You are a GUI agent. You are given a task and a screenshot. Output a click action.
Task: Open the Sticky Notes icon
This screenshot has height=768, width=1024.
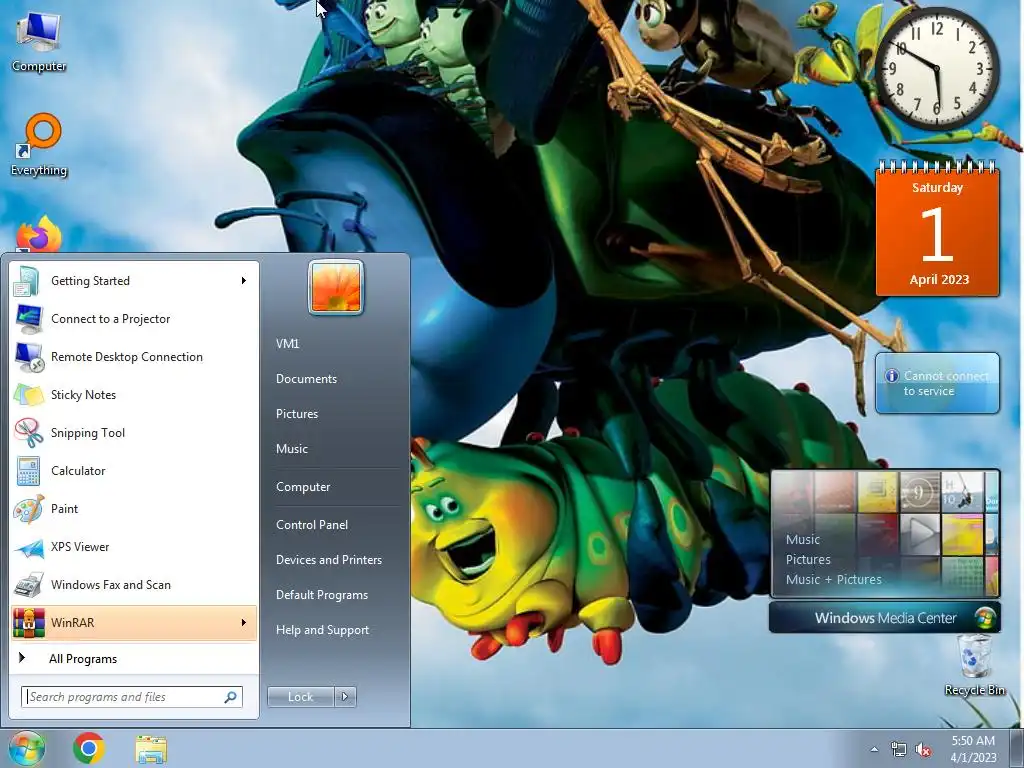pyautogui.click(x=28, y=394)
